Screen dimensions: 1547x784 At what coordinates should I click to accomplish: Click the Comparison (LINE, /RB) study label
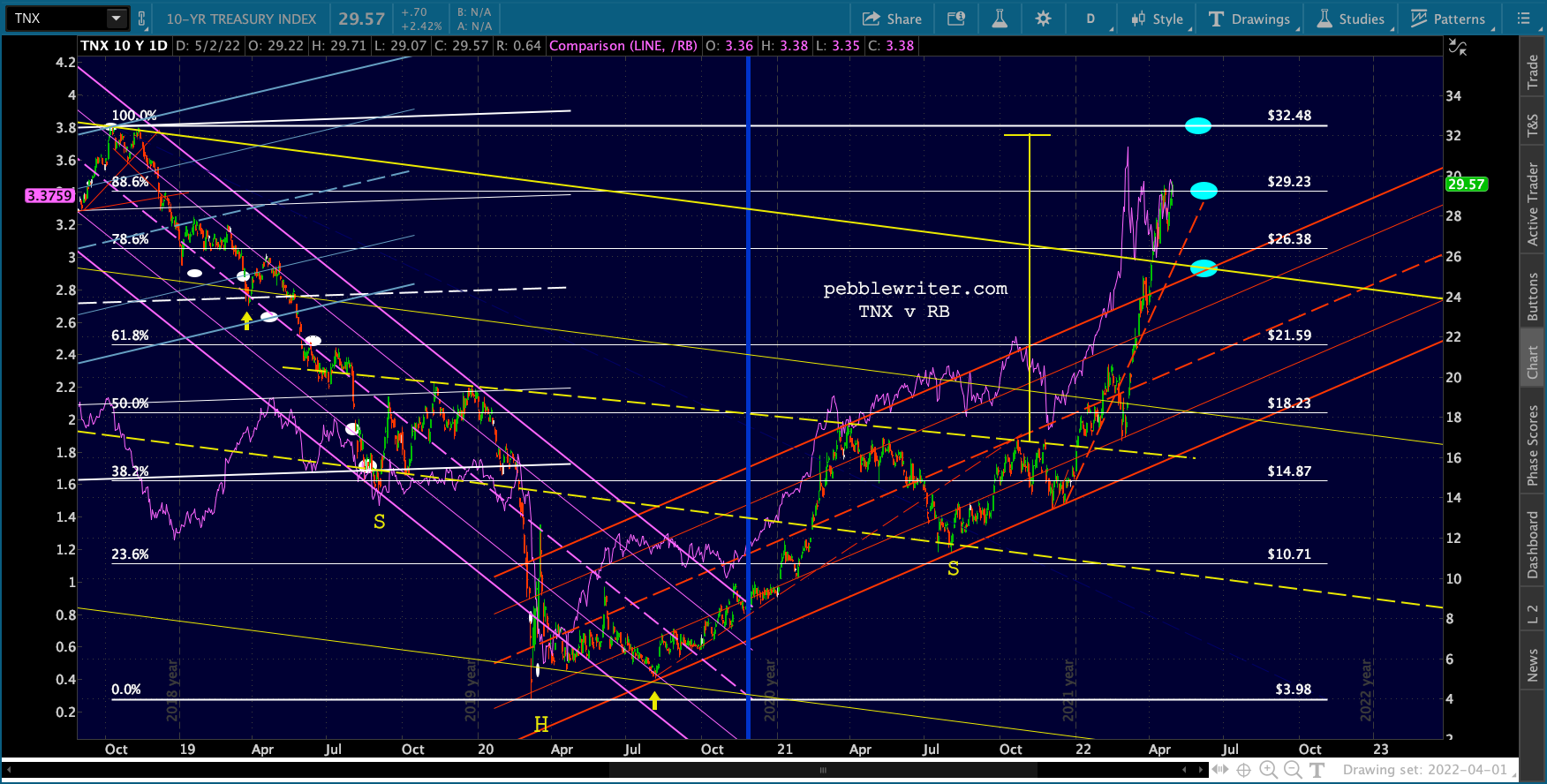coord(623,46)
